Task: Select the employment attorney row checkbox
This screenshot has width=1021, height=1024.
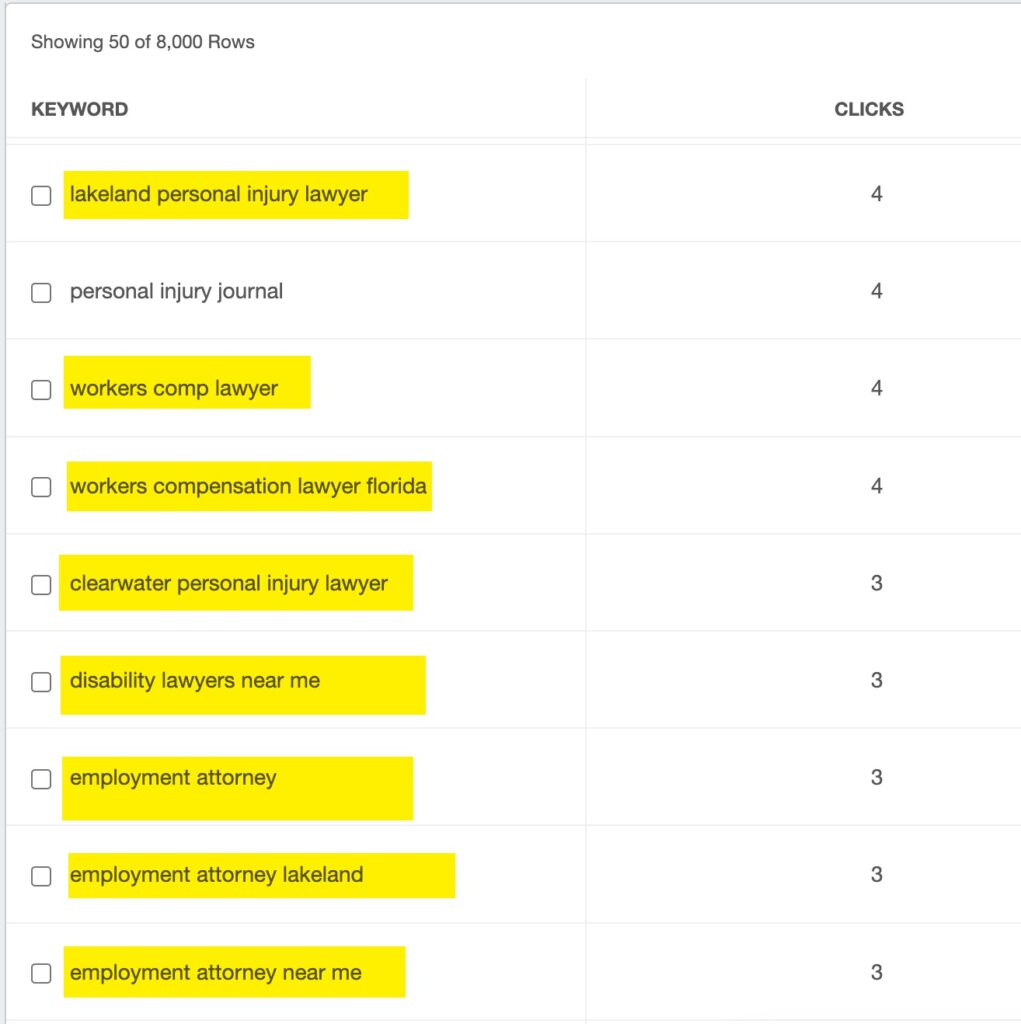Action: click(x=41, y=779)
